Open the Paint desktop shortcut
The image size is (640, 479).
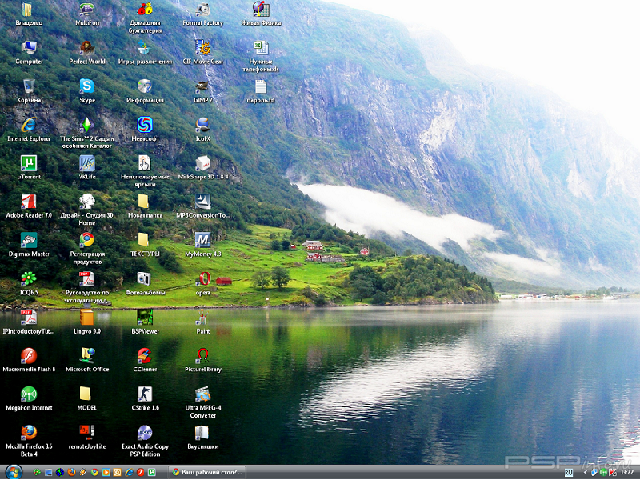pos(202,317)
